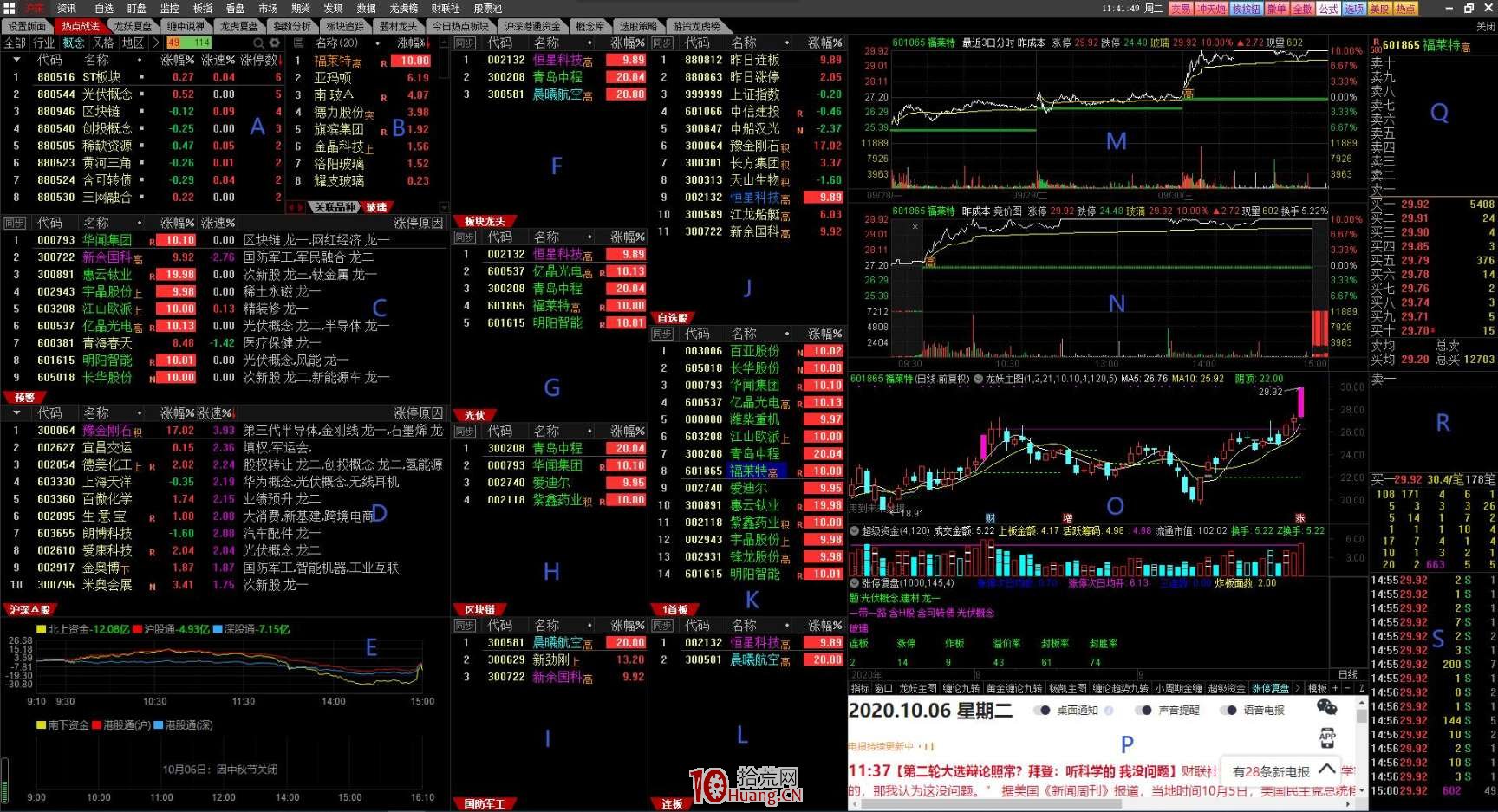The image size is (1498, 812).
Task: Open the 指标 indicator menu
Action: point(860,688)
